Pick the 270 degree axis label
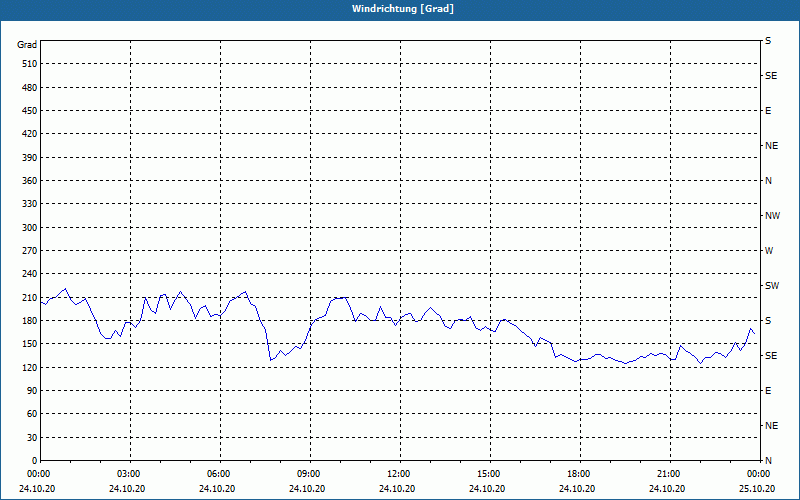This screenshot has height=500, width=800. 30,251
